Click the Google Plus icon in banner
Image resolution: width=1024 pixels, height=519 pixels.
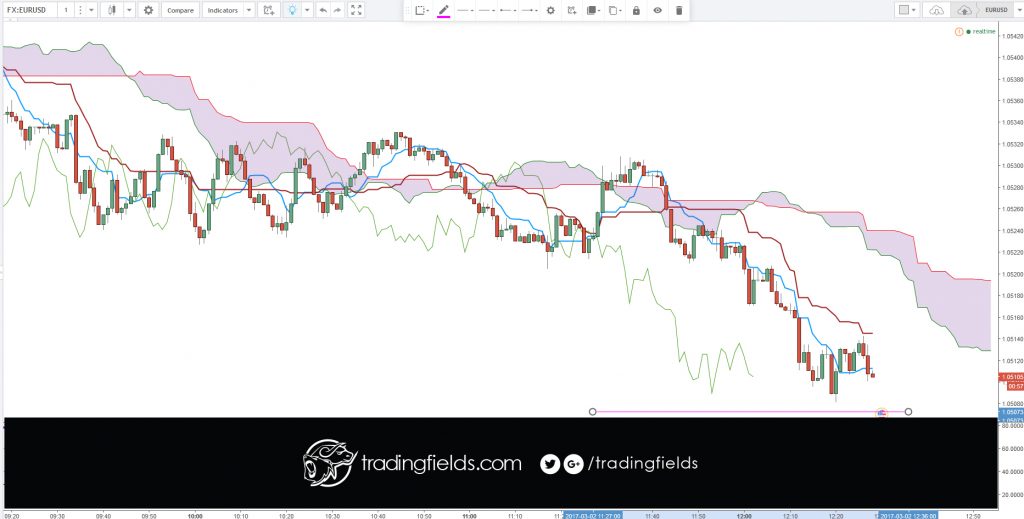(573, 464)
